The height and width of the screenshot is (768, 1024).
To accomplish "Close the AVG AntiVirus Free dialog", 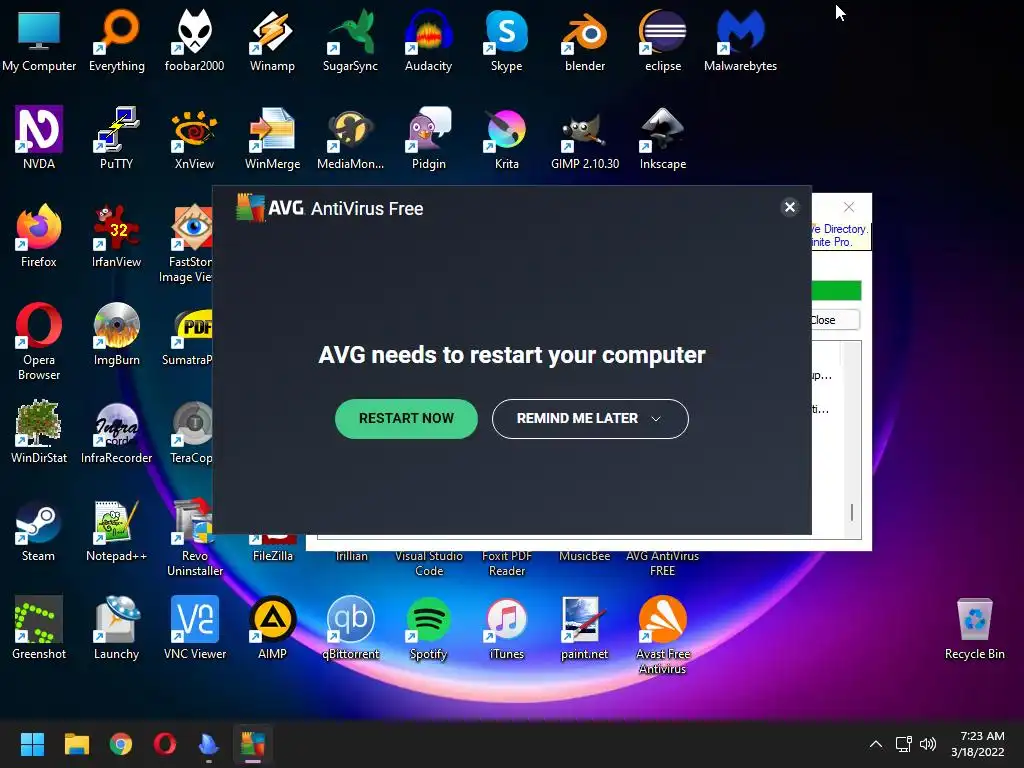I will pos(790,207).
